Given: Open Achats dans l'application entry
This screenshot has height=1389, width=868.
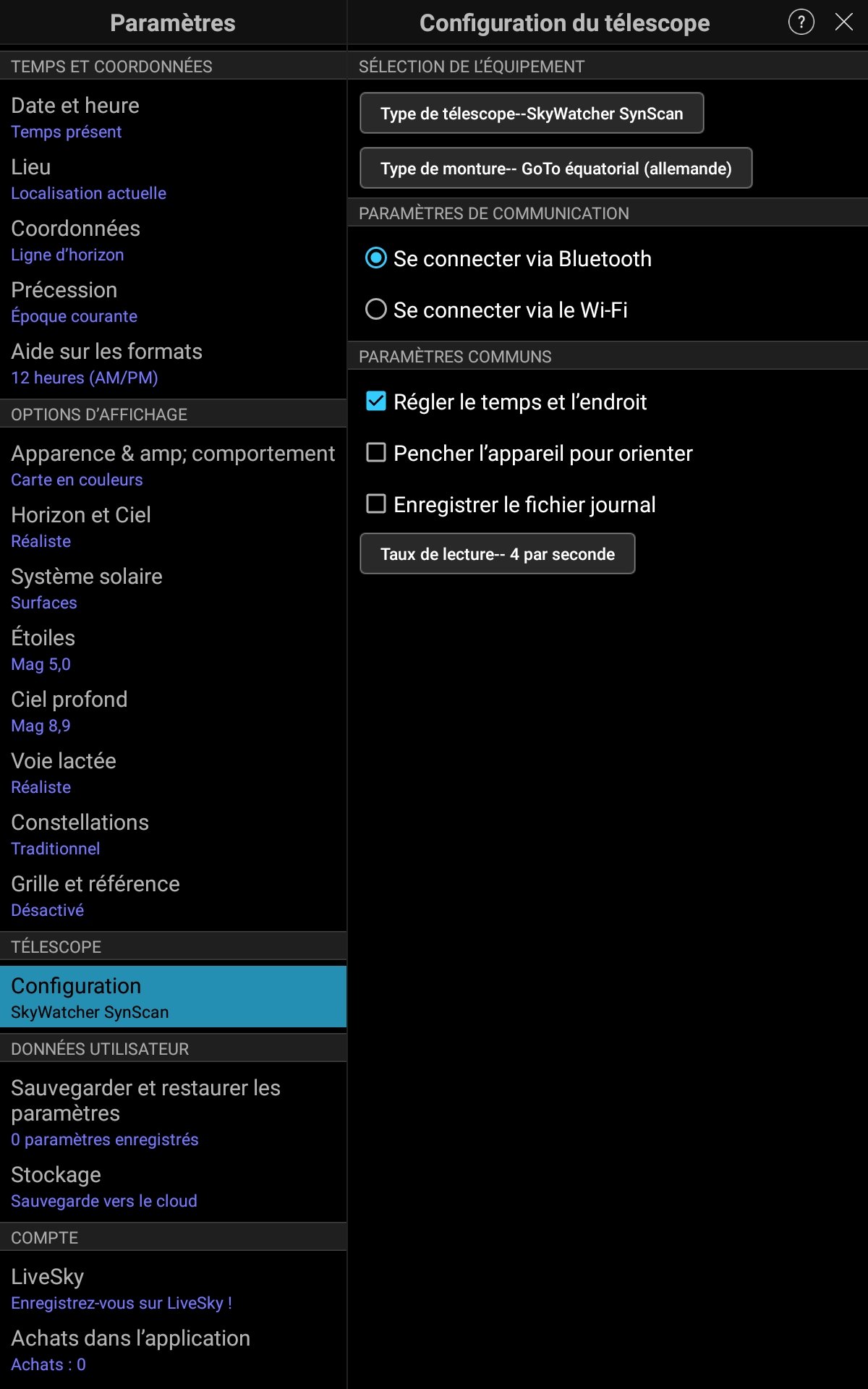Looking at the screenshot, I should tap(174, 1350).
